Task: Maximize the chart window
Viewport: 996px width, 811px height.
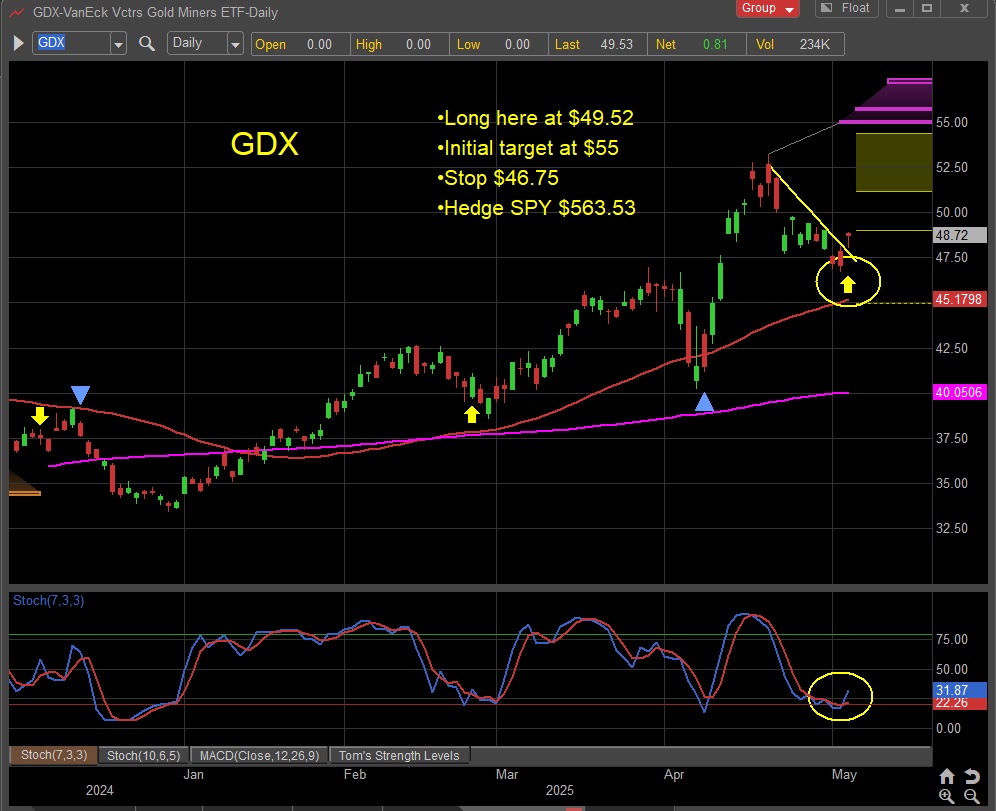Action: coord(927,9)
